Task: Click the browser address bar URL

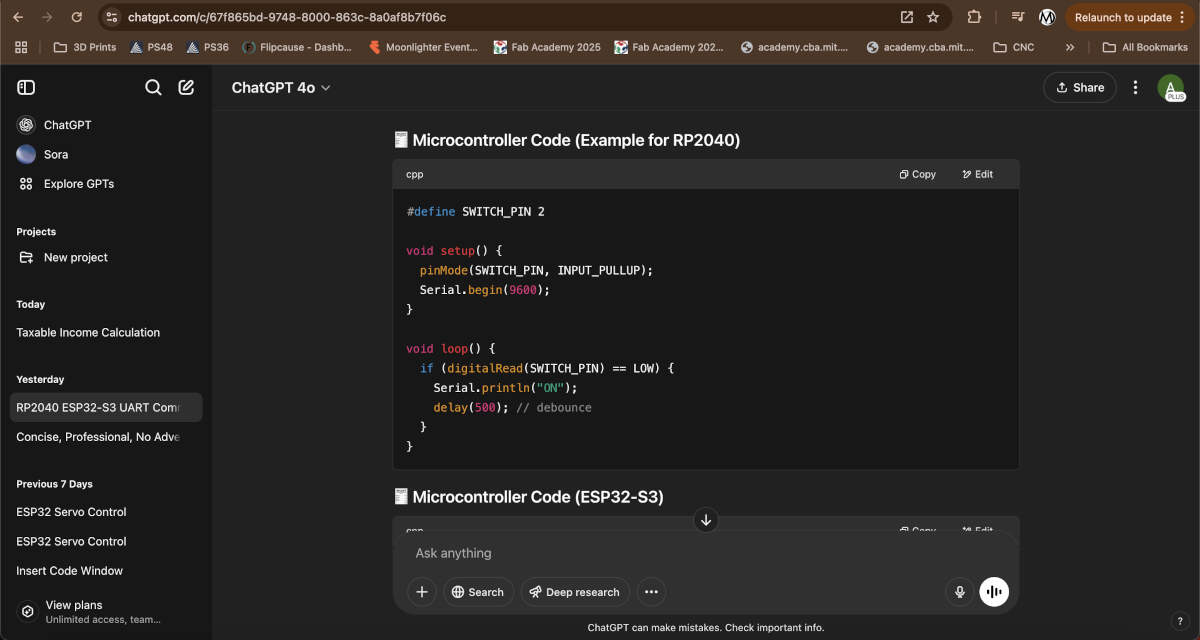Action: click(x=287, y=17)
